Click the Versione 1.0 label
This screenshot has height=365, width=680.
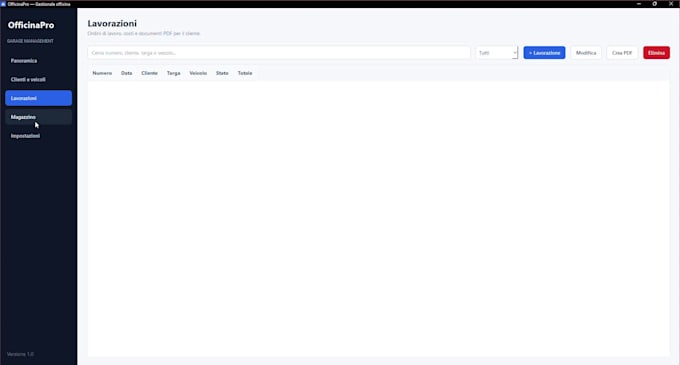tap(20, 354)
